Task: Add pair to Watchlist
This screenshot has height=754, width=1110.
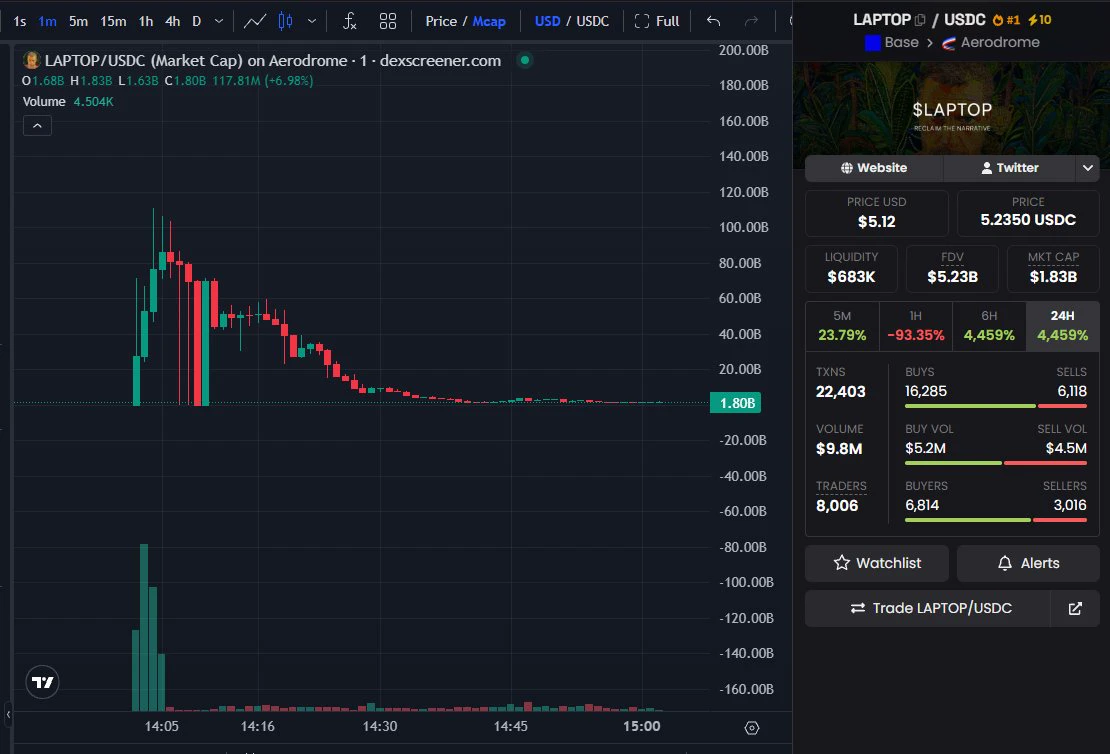Action: coord(876,563)
